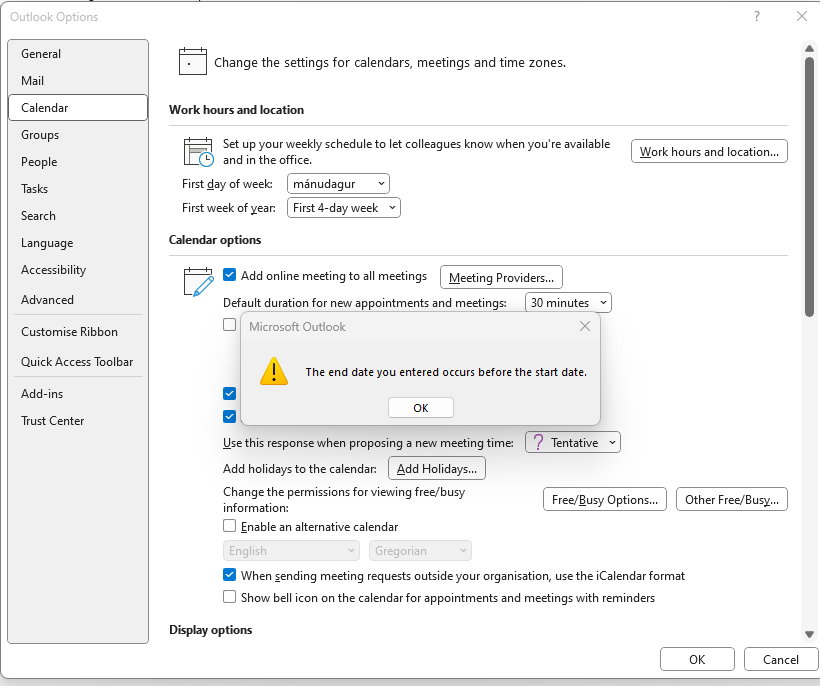Screen dimensions: 820x686
Task: Select the General category
Action: (78, 54)
